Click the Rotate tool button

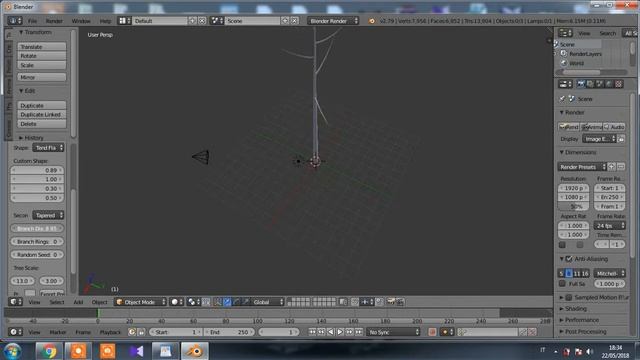point(42,56)
